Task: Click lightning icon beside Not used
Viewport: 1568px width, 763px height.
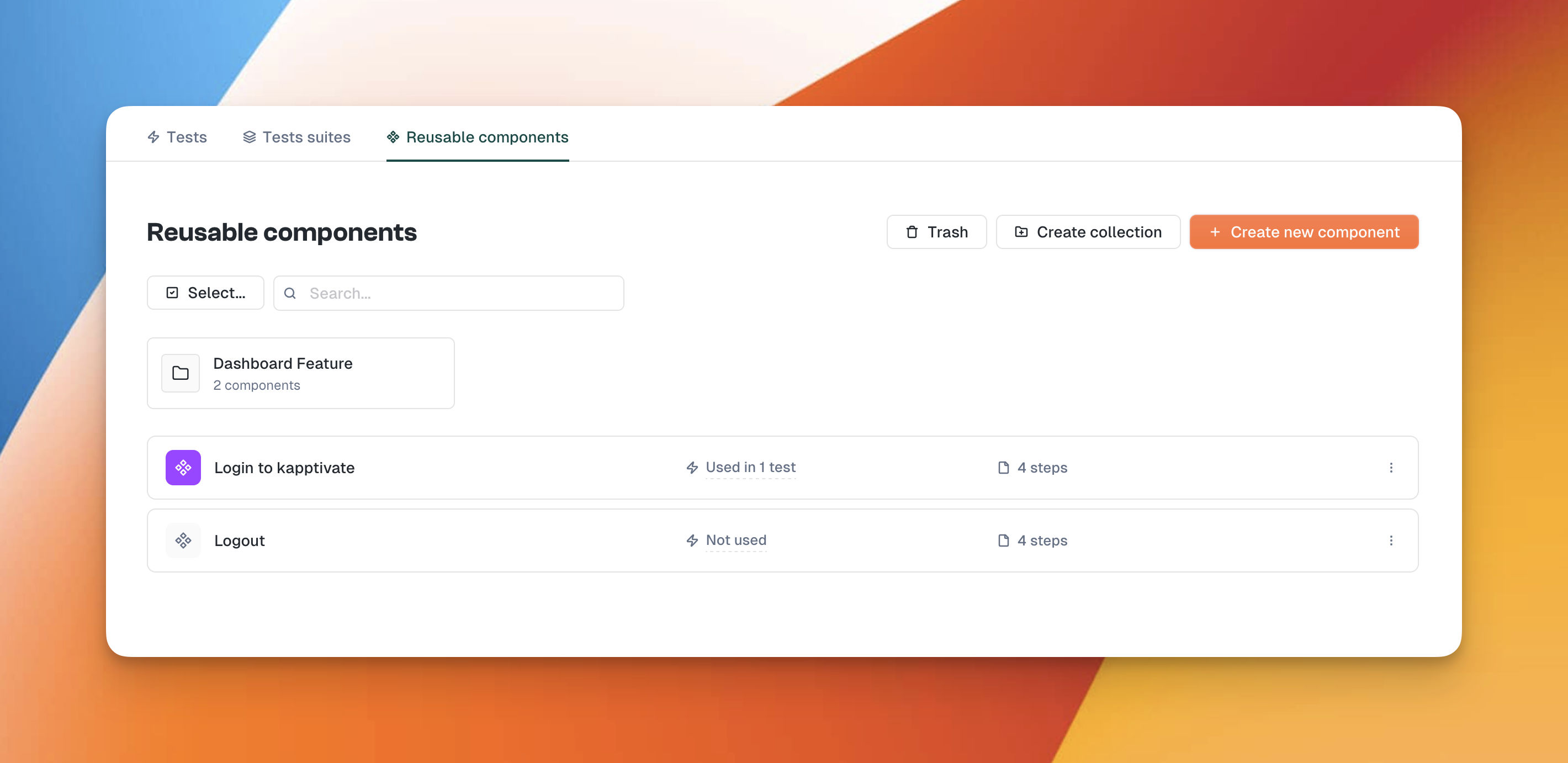Action: pyautogui.click(x=692, y=541)
